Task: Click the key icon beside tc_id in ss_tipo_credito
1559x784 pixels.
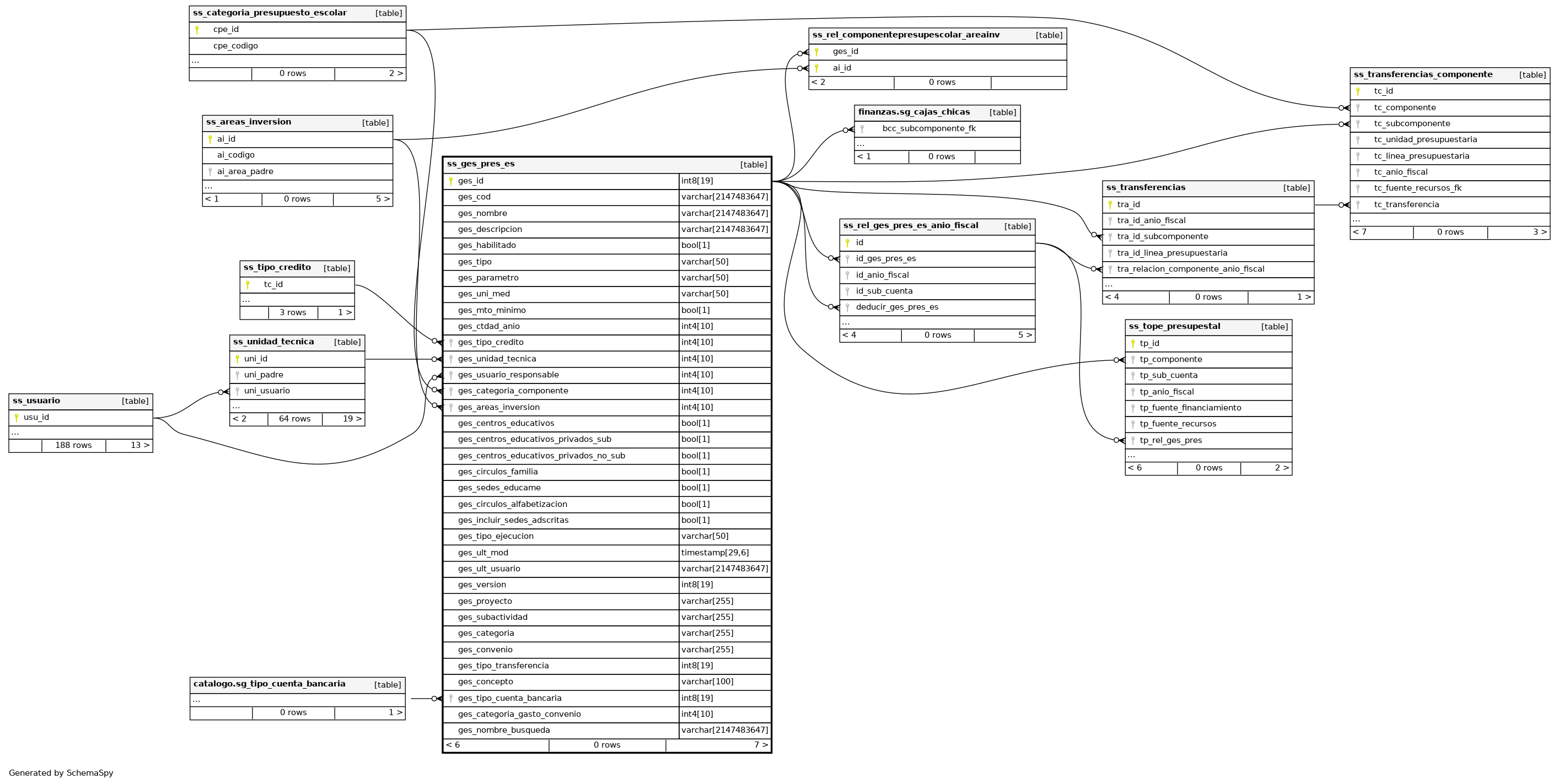Action: (248, 285)
